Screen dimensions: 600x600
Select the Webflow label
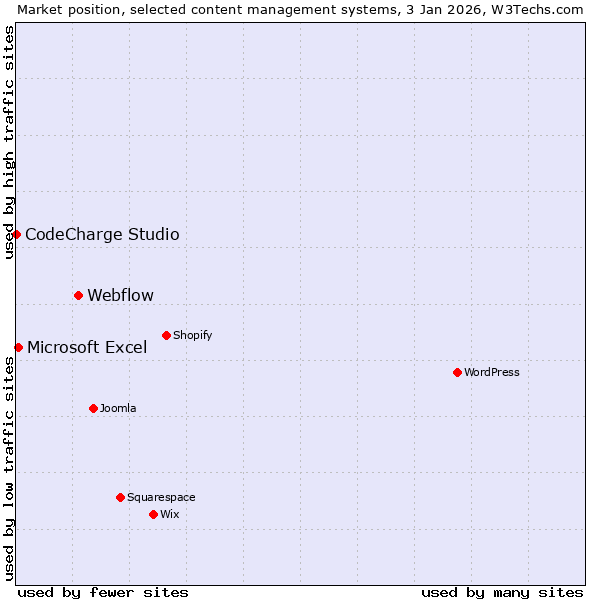[x=121, y=295]
